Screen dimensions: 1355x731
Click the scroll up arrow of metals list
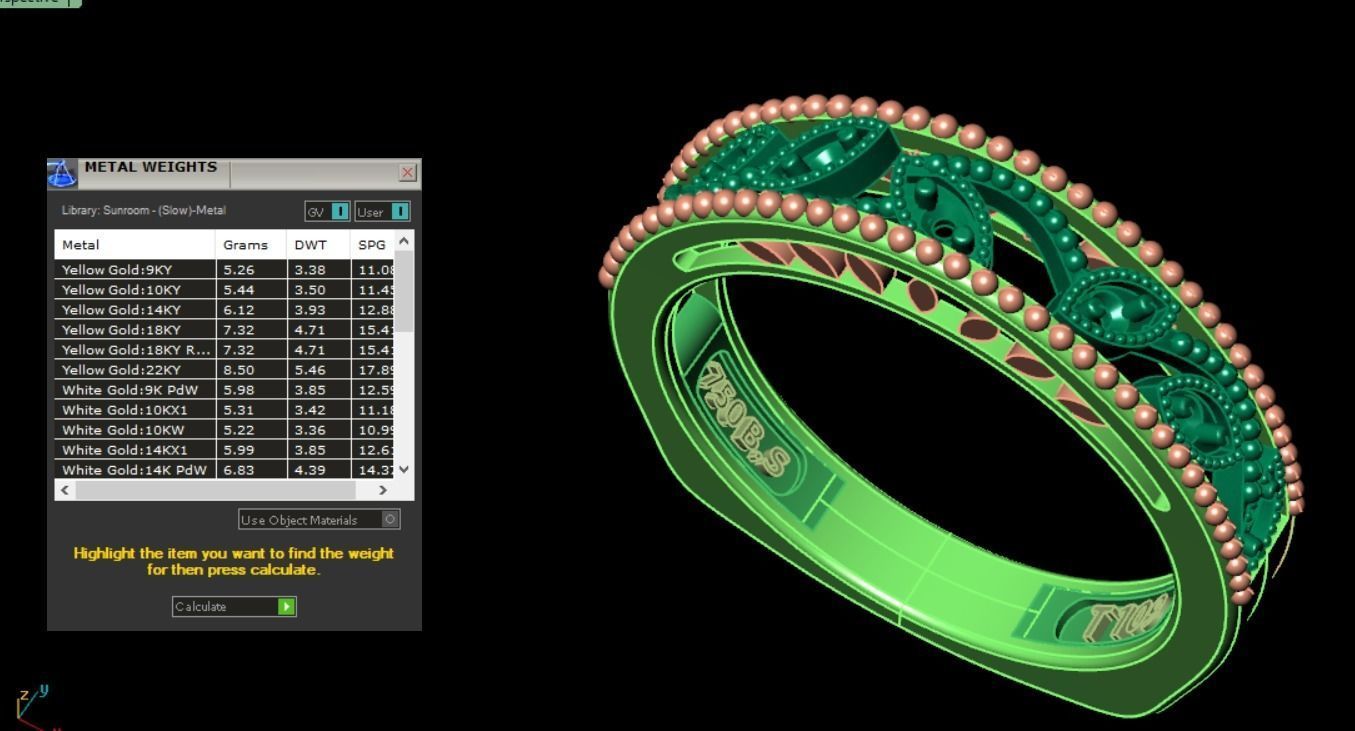[x=404, y=241]
